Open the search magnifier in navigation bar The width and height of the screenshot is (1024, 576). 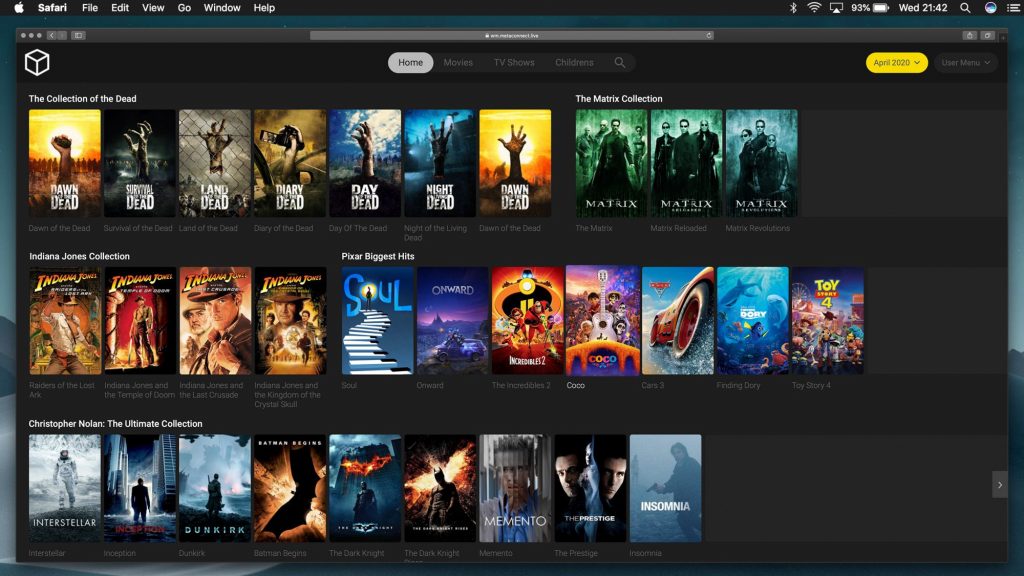620,63
